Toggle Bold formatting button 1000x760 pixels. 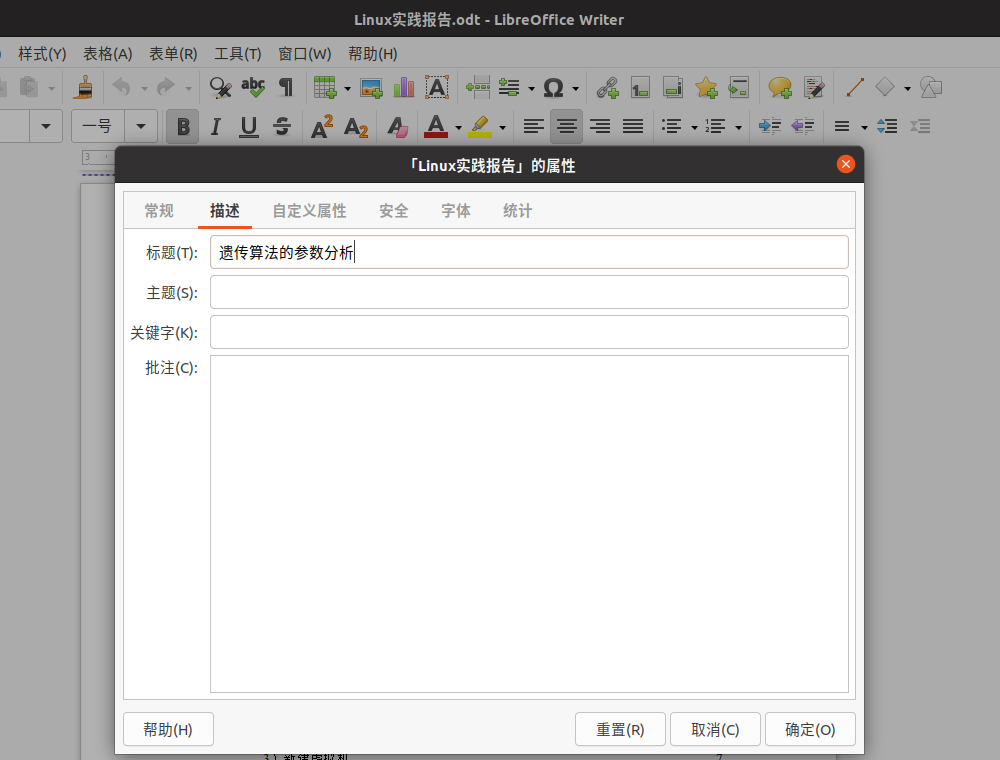coord(183,127)
